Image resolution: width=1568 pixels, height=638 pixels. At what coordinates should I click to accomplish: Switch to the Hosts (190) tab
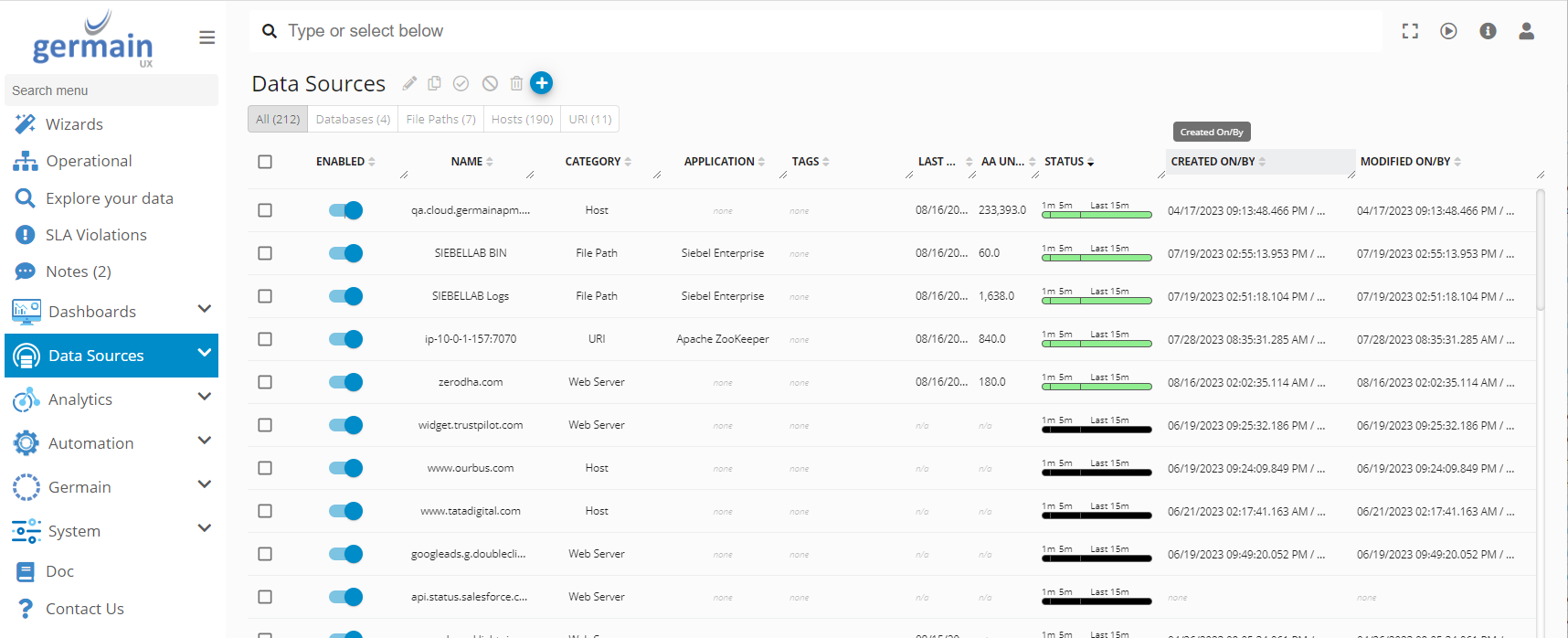coord(522,119)
